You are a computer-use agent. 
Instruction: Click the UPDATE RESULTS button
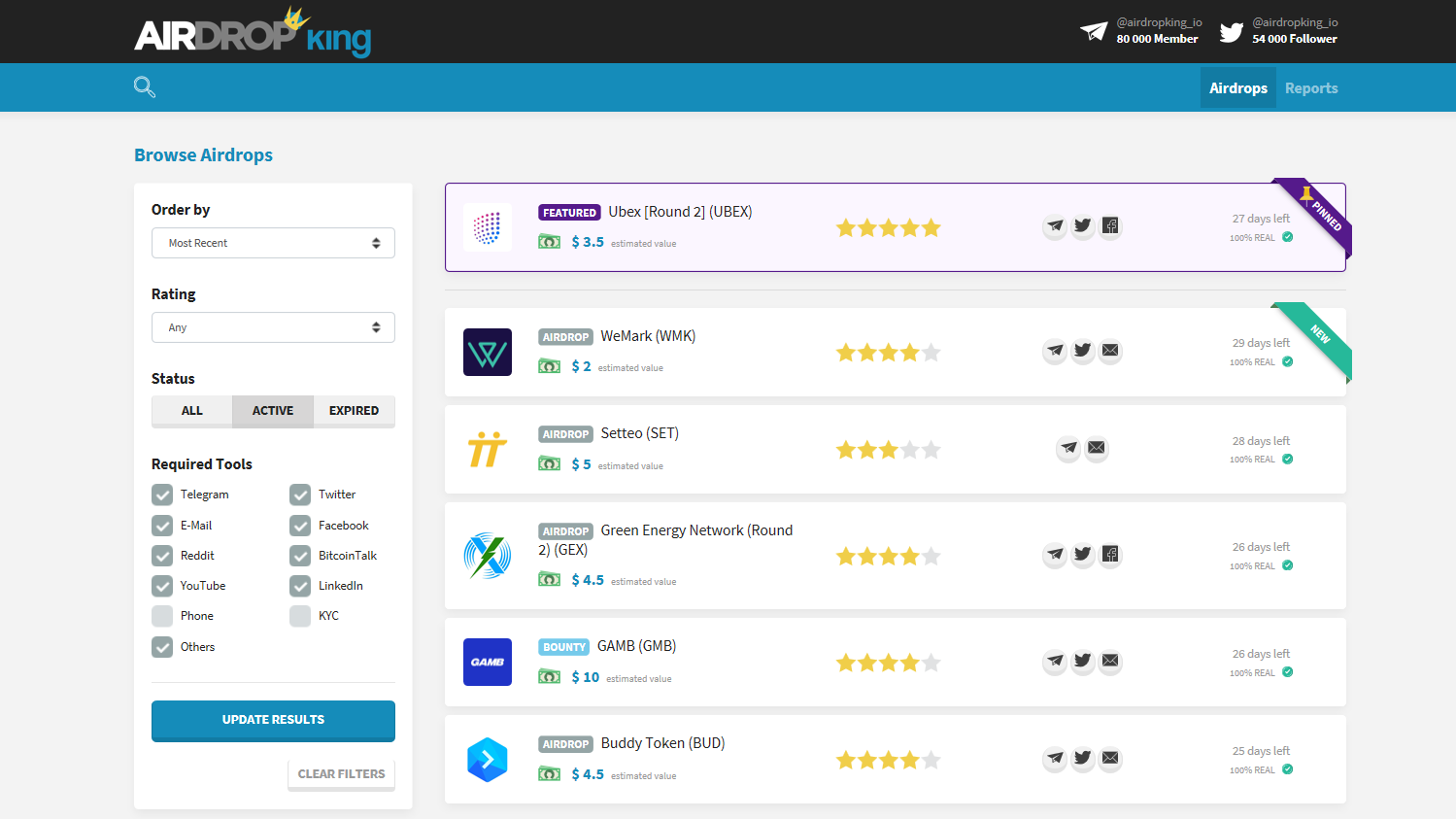pyautogui.click(x=273, y=720)
